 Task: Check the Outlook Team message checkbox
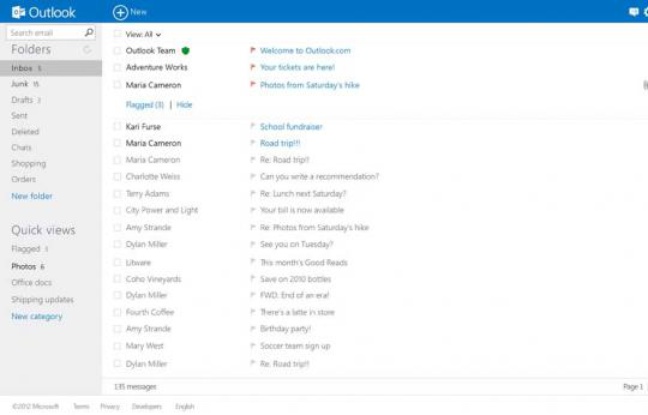click(117, 50)
